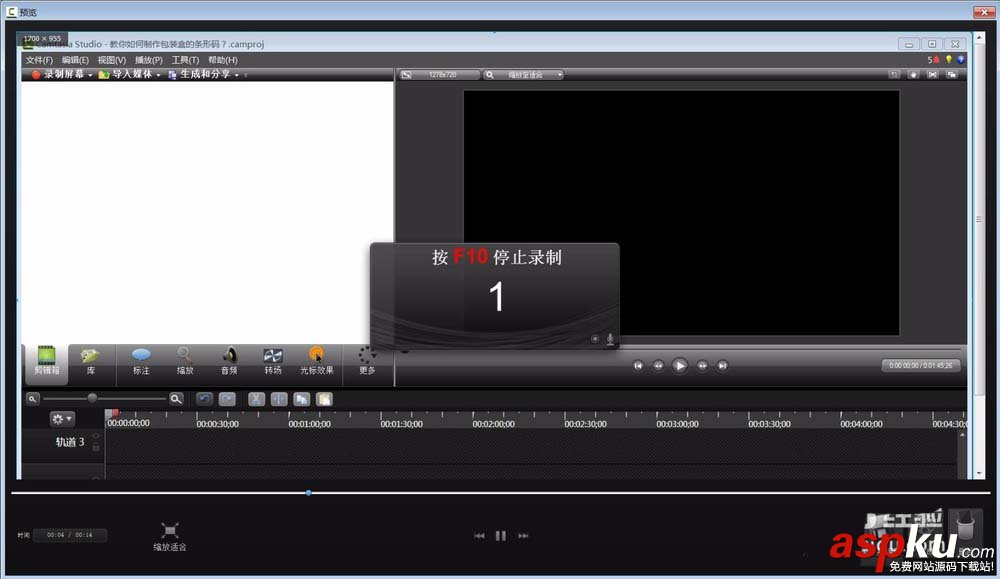
Task: Click the copy tool on timeline toolbar
Action: click(x=302, y=399)
